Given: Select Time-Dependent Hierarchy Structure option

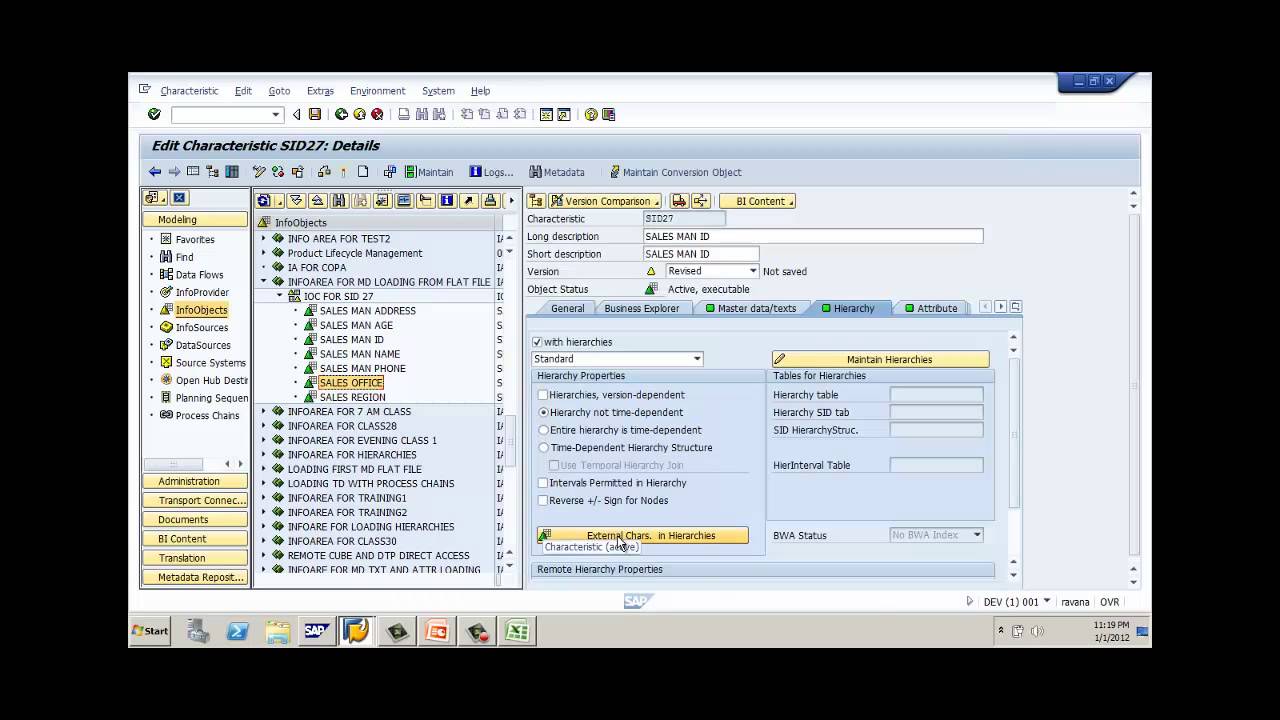Looking at the screenshot, I should tap(544, 448).
